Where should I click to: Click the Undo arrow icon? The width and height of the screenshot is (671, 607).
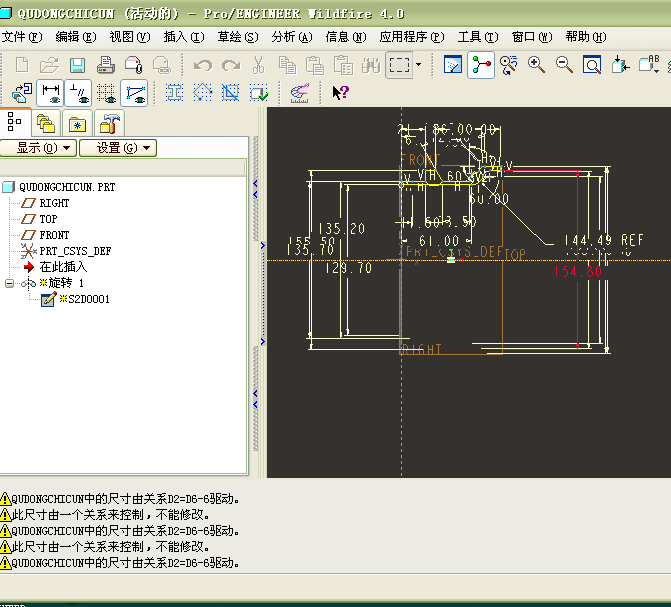[x=202, y=65]
